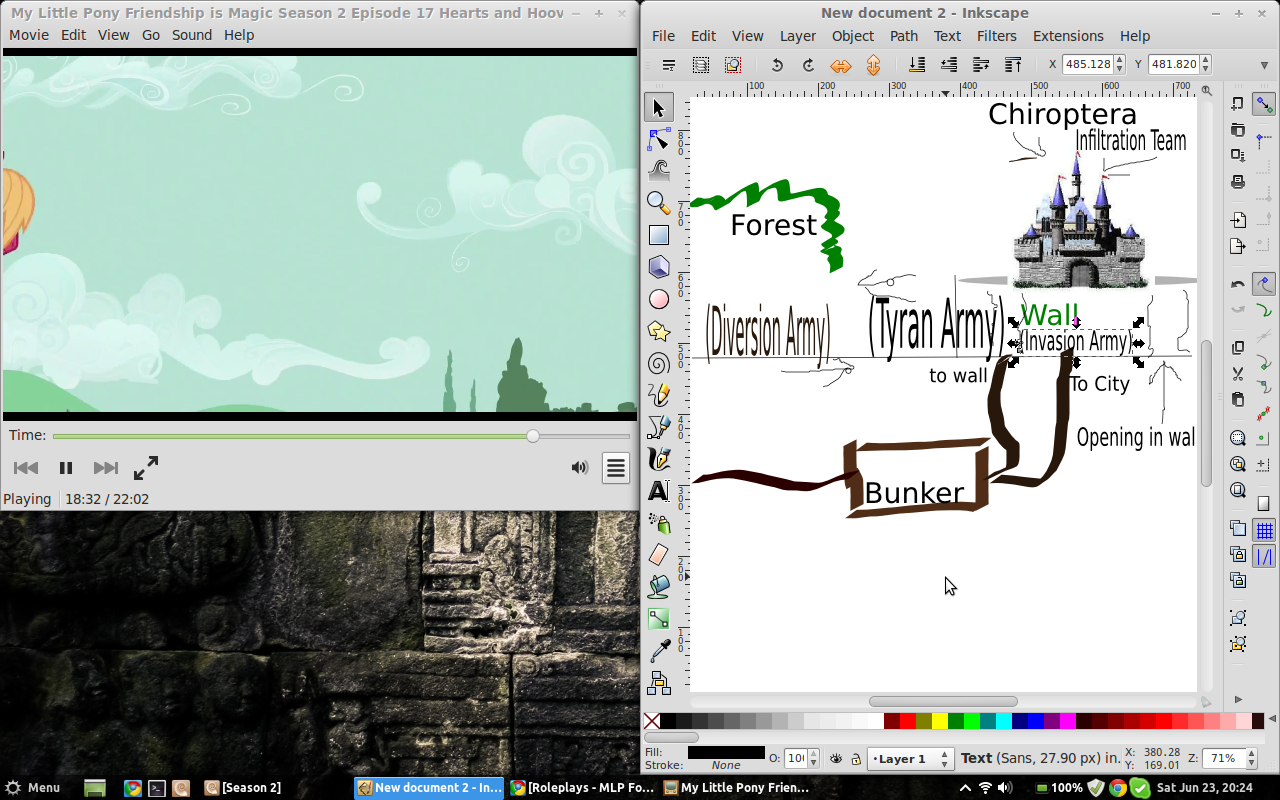Mute video player volume speaker
The width and height of the screenshot is (1280, 800).
tap(579, 467)
